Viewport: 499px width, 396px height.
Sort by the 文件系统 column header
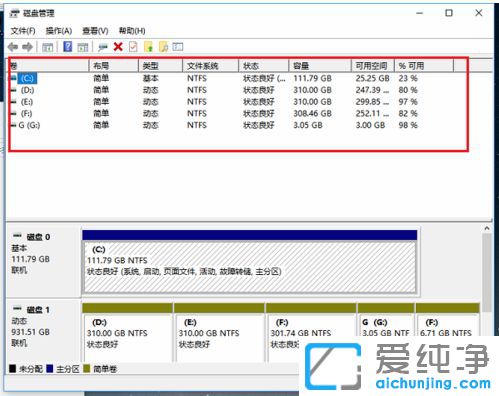click(x=211, y=66)
